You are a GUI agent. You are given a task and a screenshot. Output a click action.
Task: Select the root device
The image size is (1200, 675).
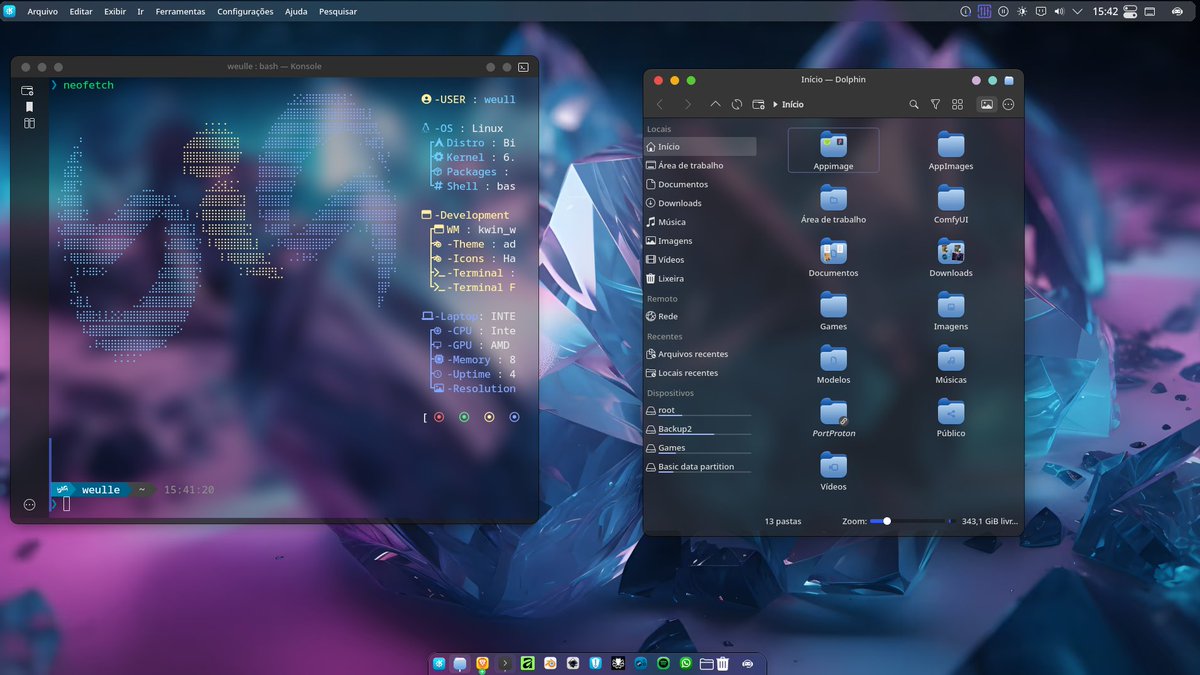[x=700, y=411]
